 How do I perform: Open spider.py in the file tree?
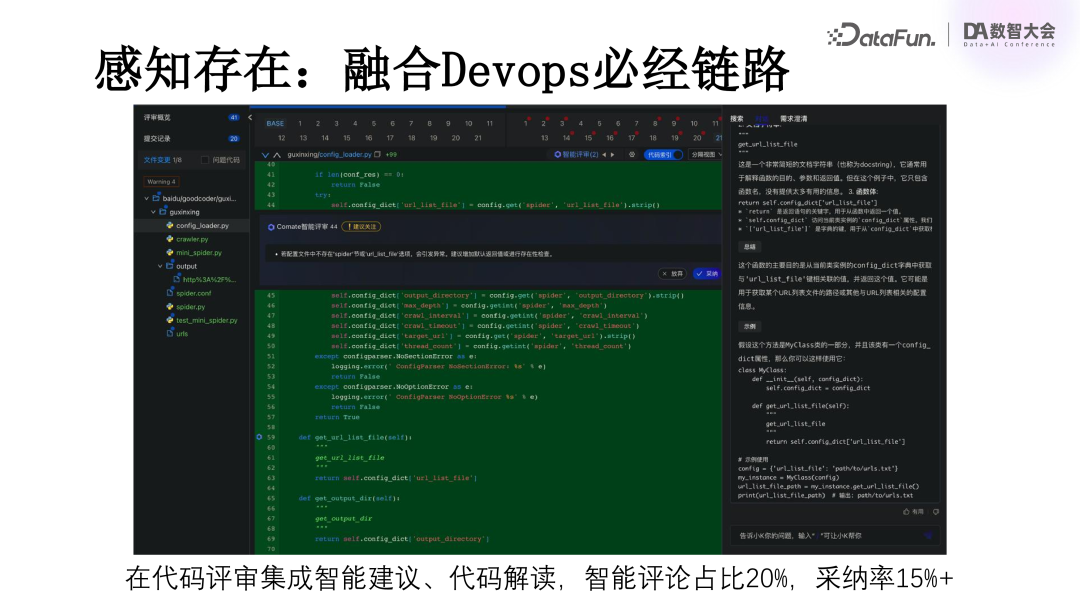pos(191,306)
